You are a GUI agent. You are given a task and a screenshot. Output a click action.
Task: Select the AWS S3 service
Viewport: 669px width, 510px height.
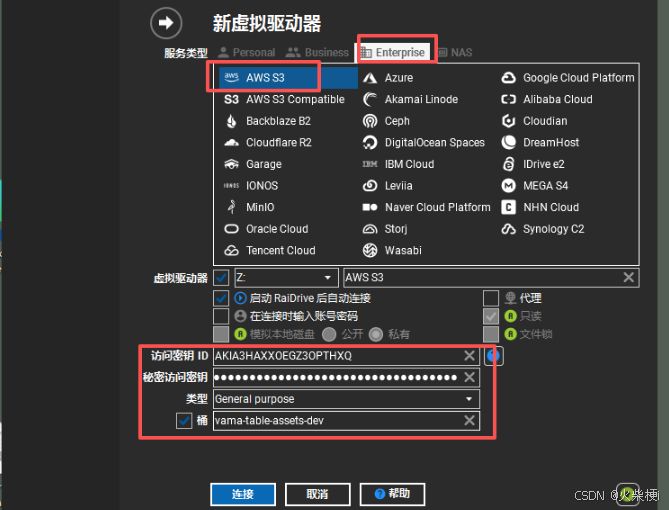tap(288, 78)
